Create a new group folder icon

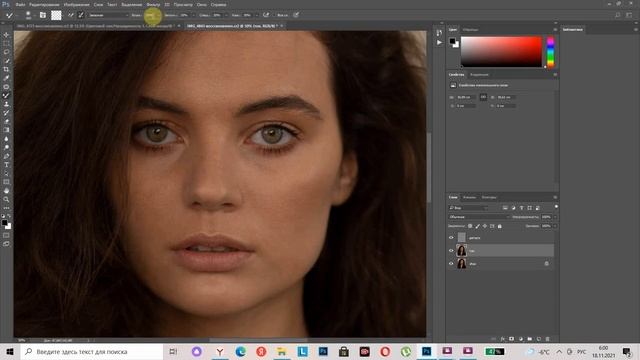tap(530, 339)
